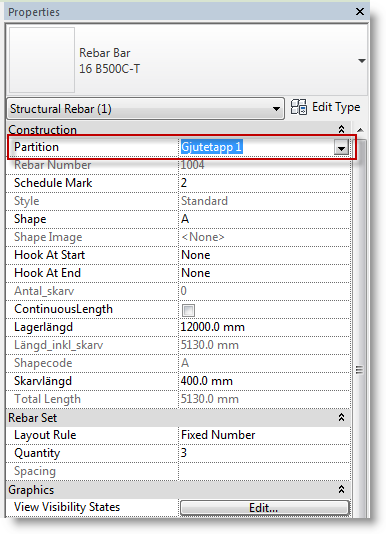Toggle the ContinuousLength checkbox
Screen dimensions: 386x534
pyautogui.click(x=188, y=310)
